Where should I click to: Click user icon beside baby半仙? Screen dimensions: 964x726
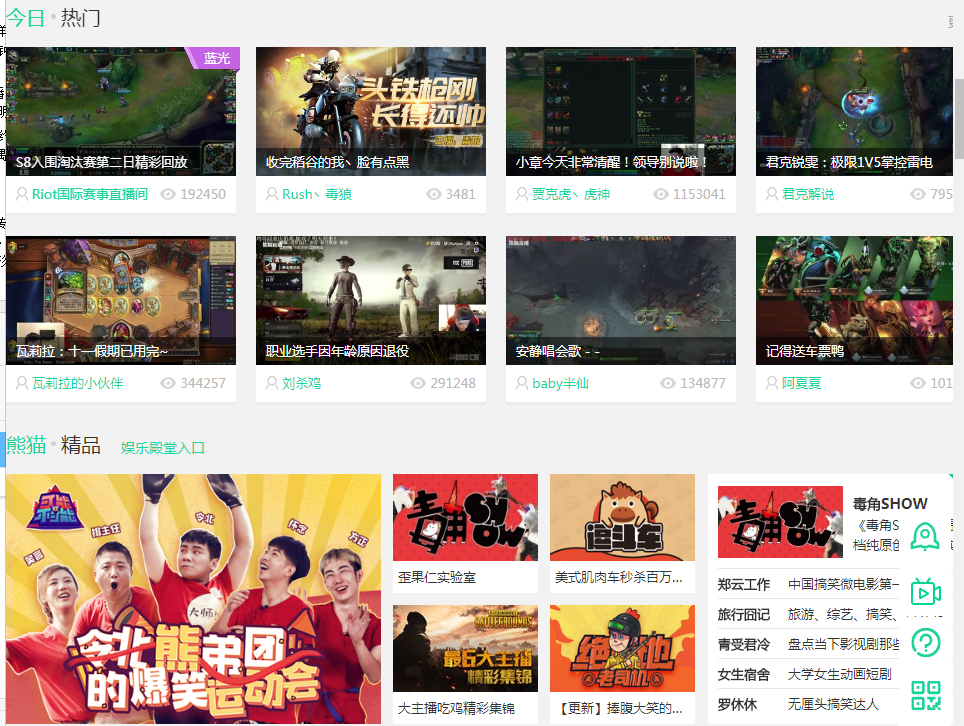(521, 383)
